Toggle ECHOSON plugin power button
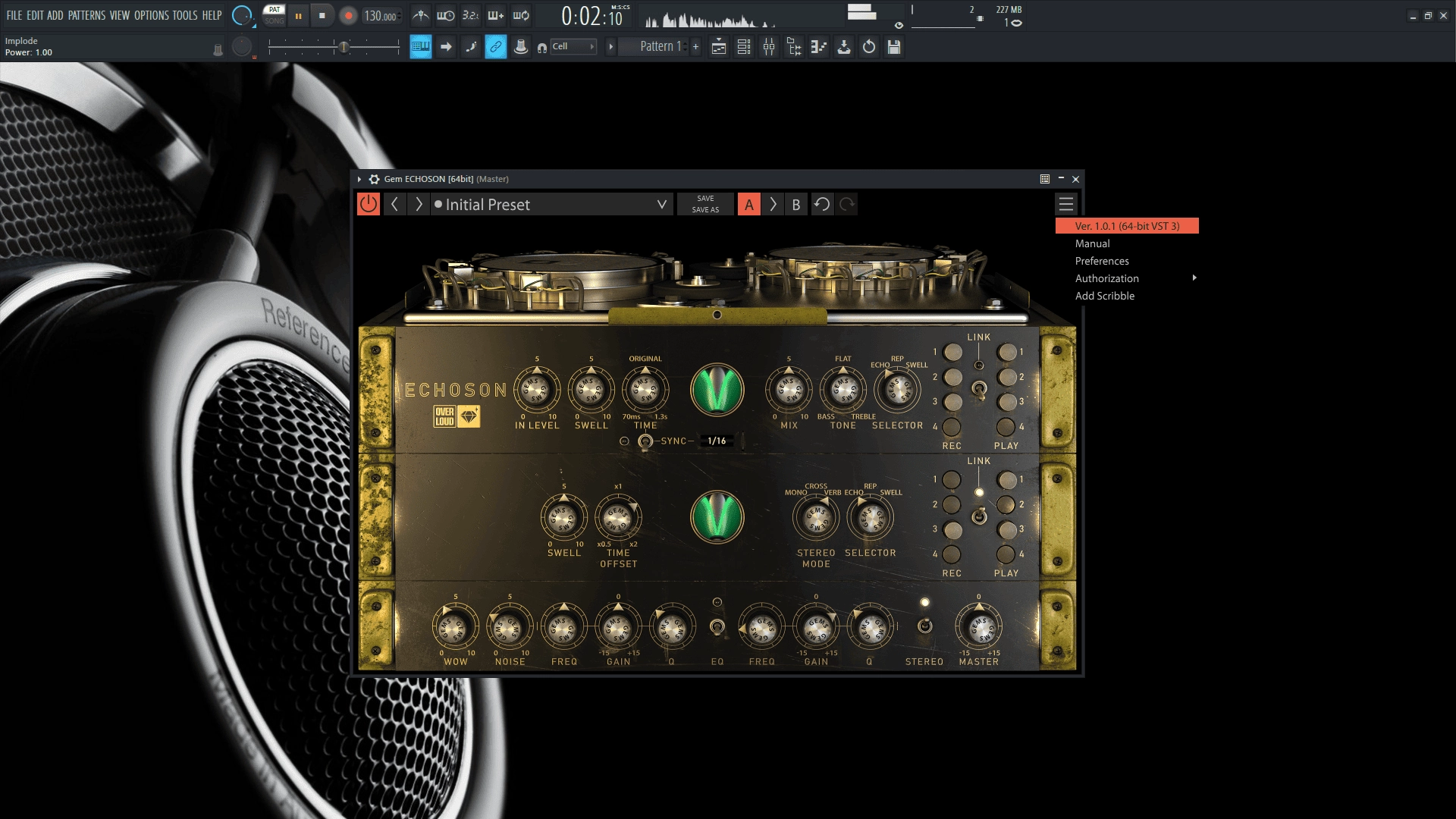Screen dimensions: 1456x819 (x=369, y=204)
